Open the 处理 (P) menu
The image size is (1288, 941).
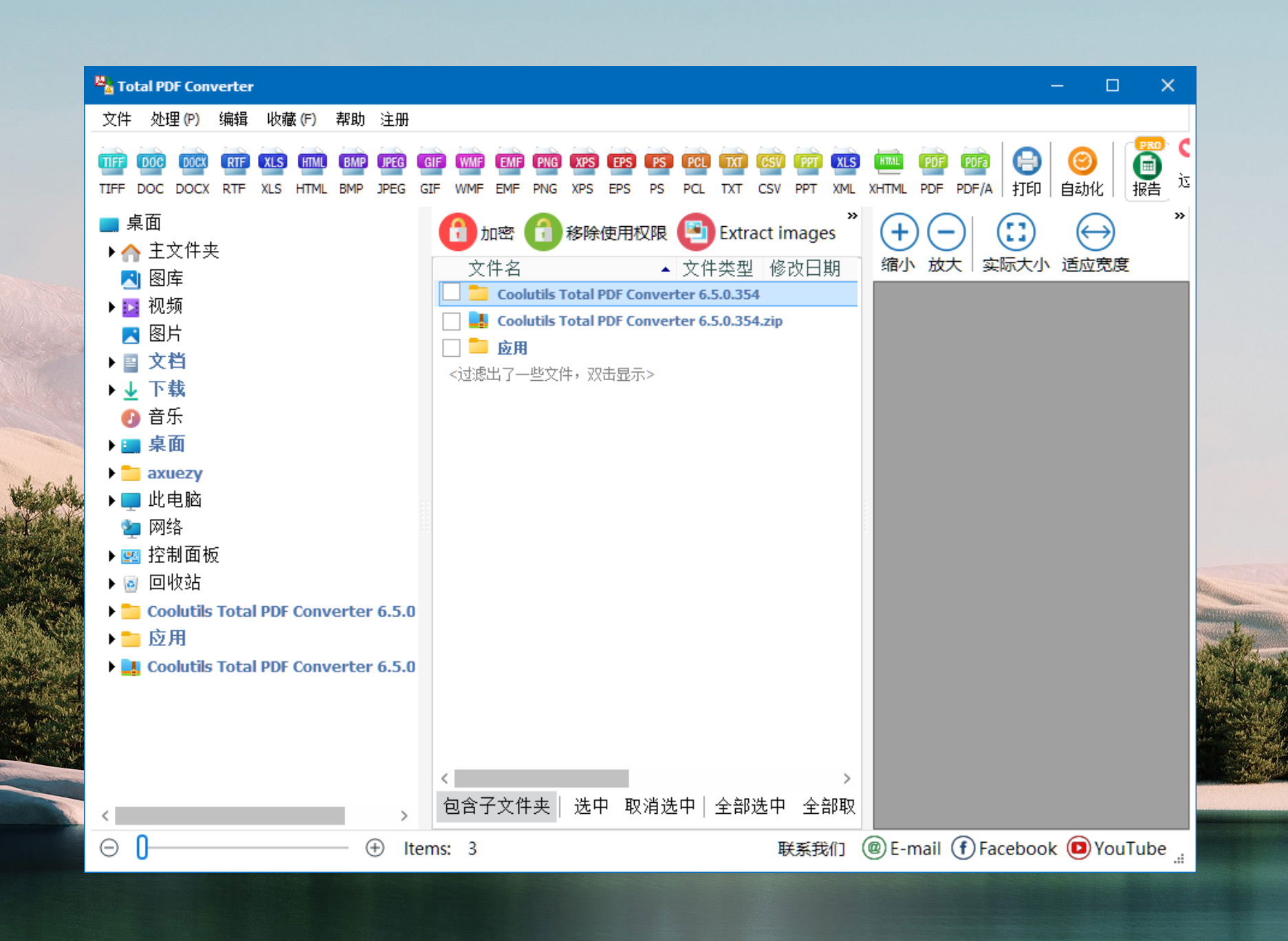pyautogui.click(x=175, y=120)
